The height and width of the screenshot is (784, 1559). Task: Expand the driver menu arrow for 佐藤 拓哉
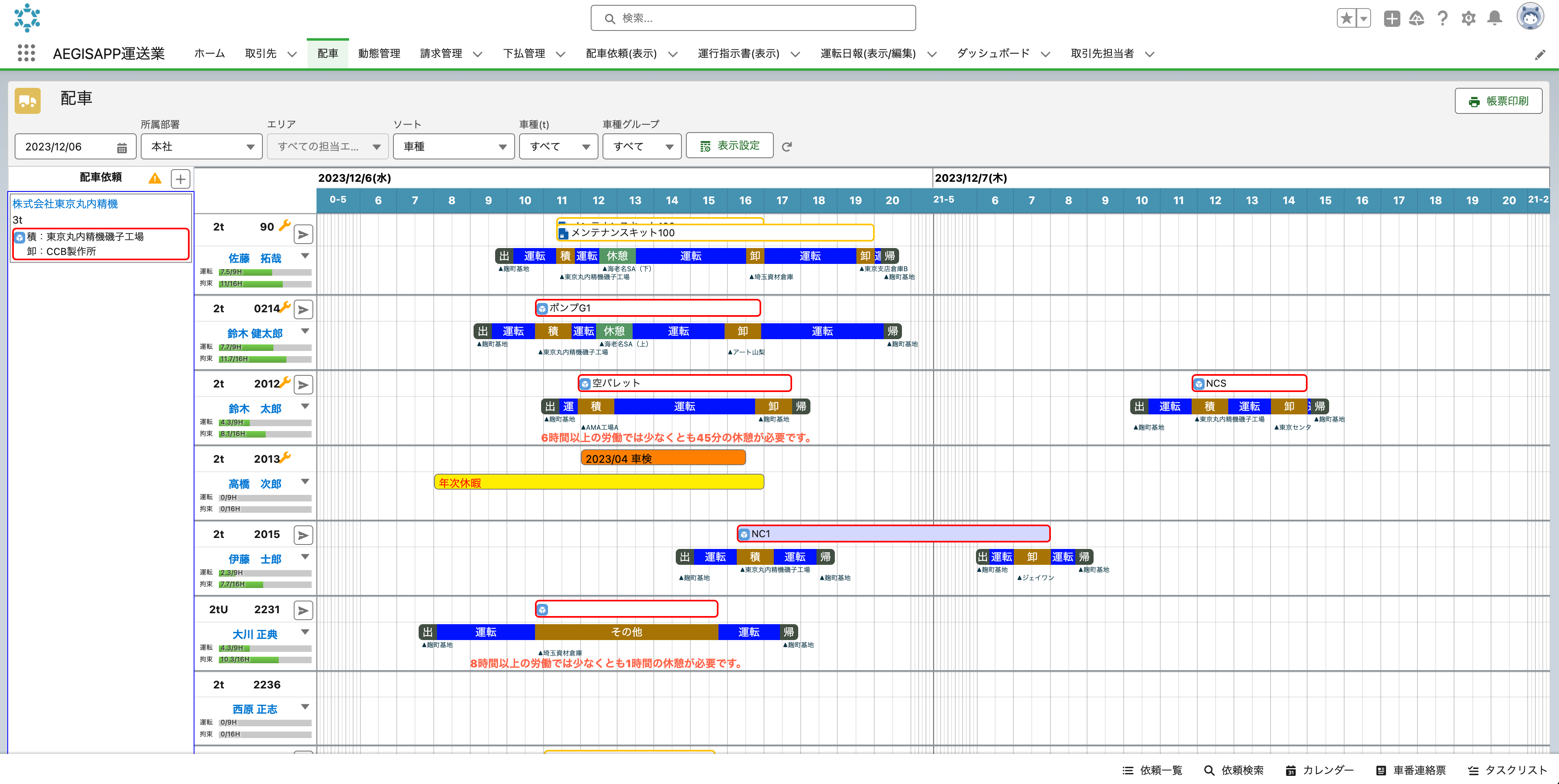point(305,256)
